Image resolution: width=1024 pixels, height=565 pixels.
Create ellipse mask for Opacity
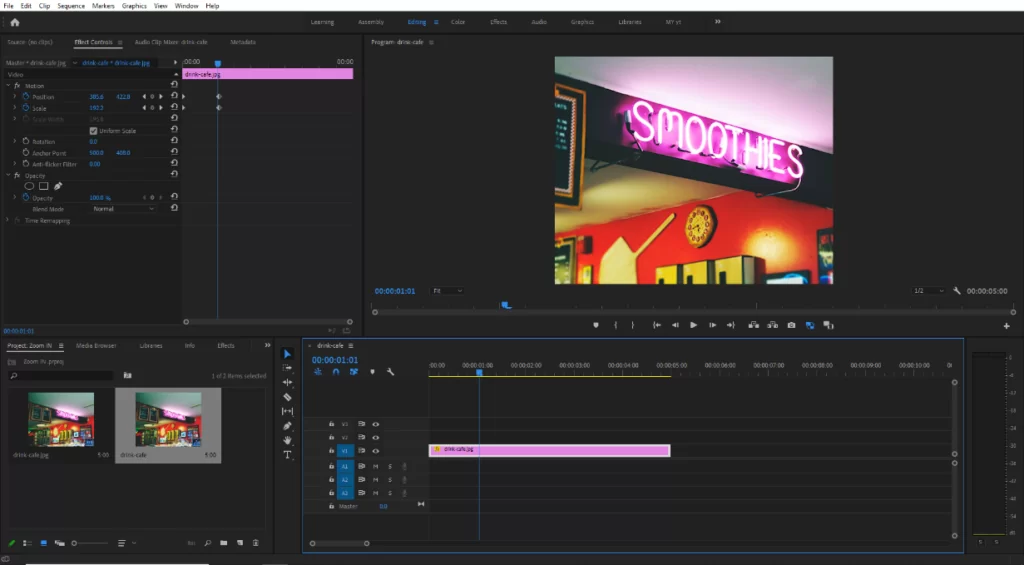[29, 186]
